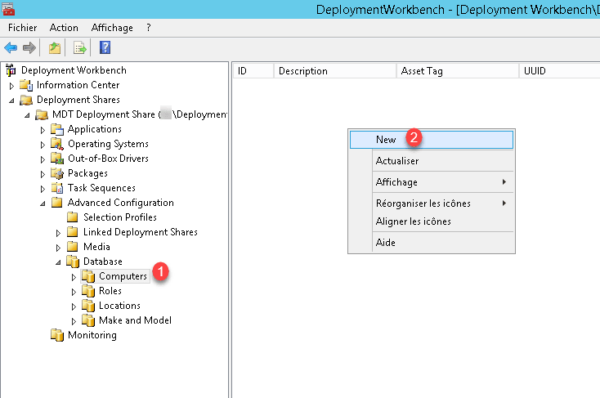
Task: Expand the Locations tree node
Action: [x=74, y=307]
